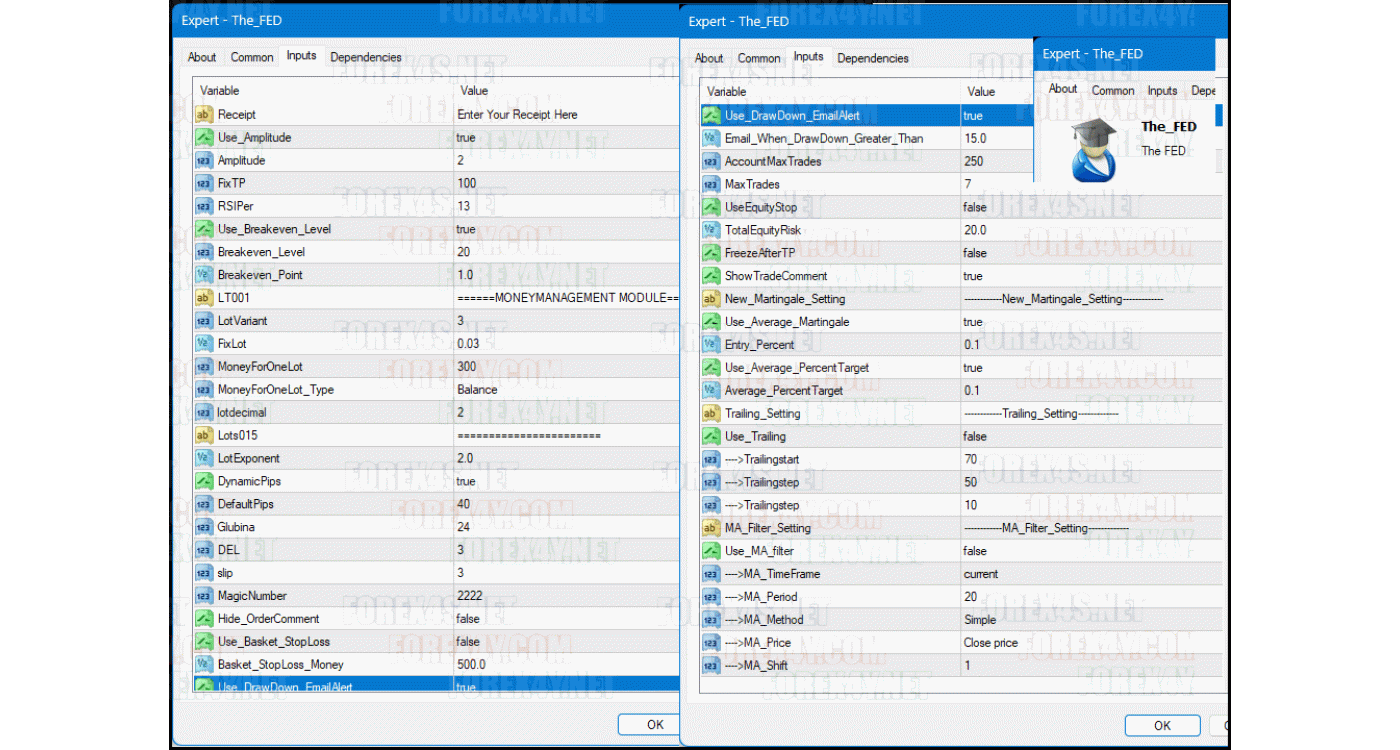1400x750 pixels.
Task: Click the LotExponent row icon
Action: tap(204, 459)
